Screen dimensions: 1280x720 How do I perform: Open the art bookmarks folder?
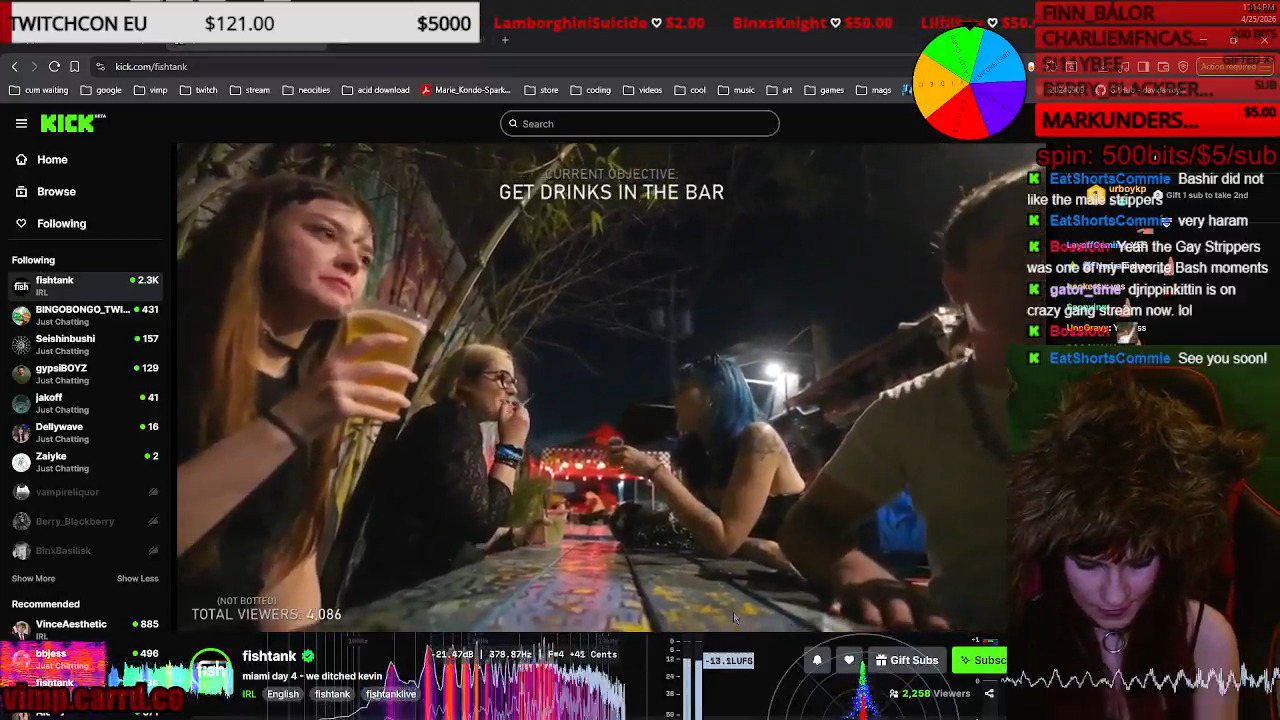(778, 90)
